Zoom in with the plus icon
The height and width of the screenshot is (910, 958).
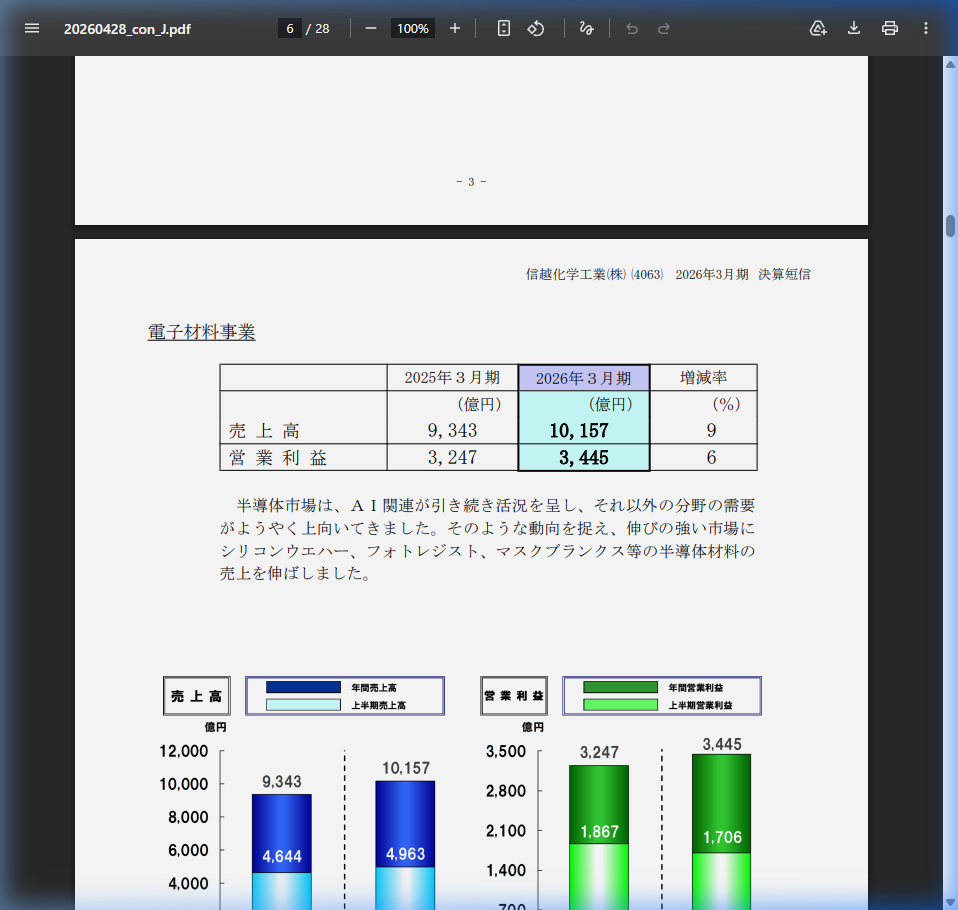pos(455,29)
